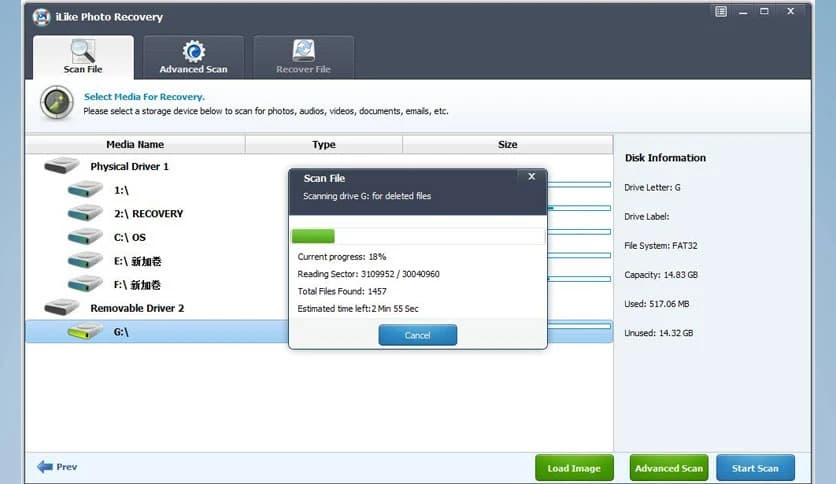Viewport: 836px width, 484px height.
Task: Click the Reading Sector: 3109952 / 30040960 text
Action: click(368, 274)
